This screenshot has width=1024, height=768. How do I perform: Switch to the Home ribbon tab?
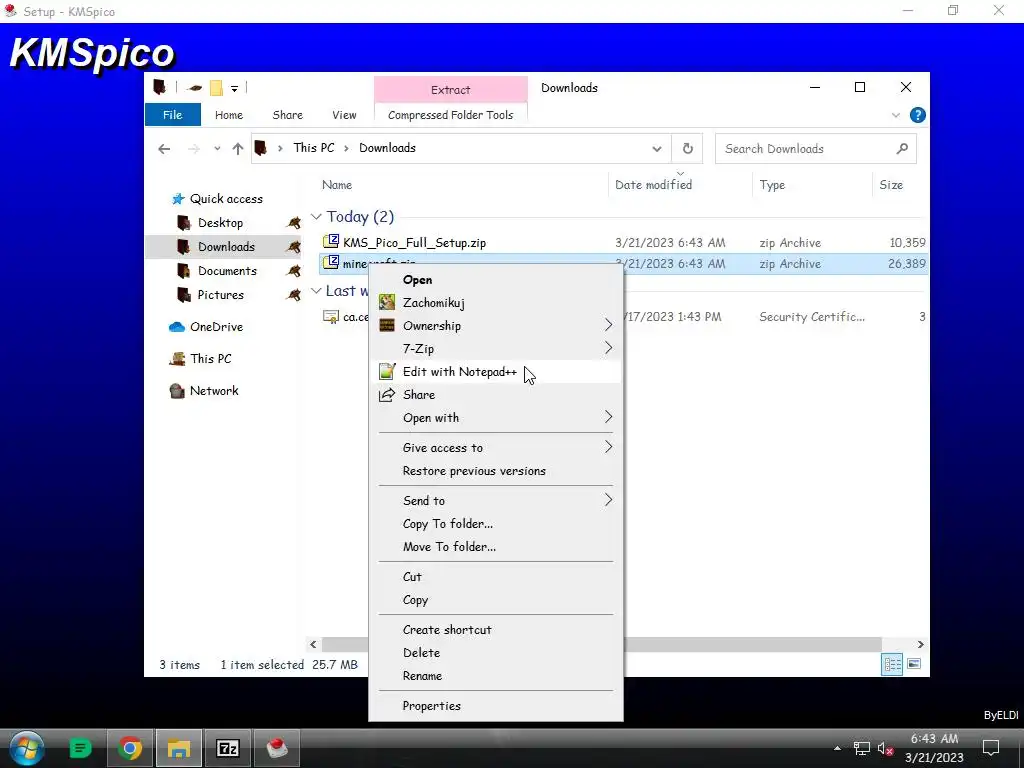[229, 115]
